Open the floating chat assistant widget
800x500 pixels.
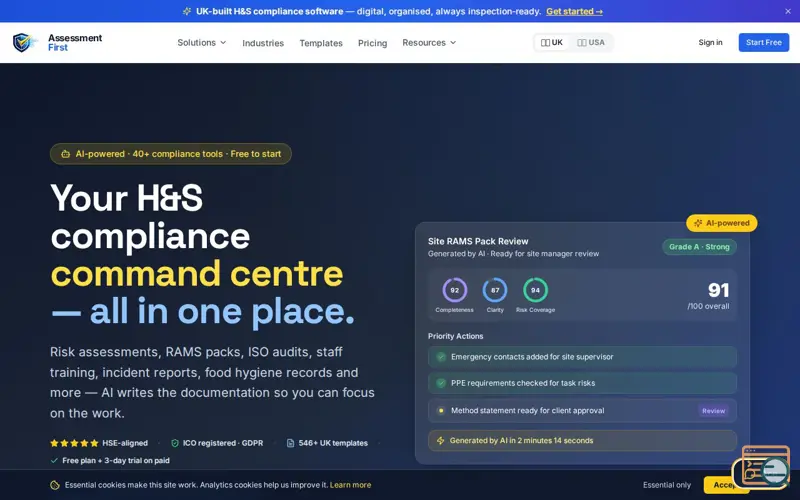point(762,467)
